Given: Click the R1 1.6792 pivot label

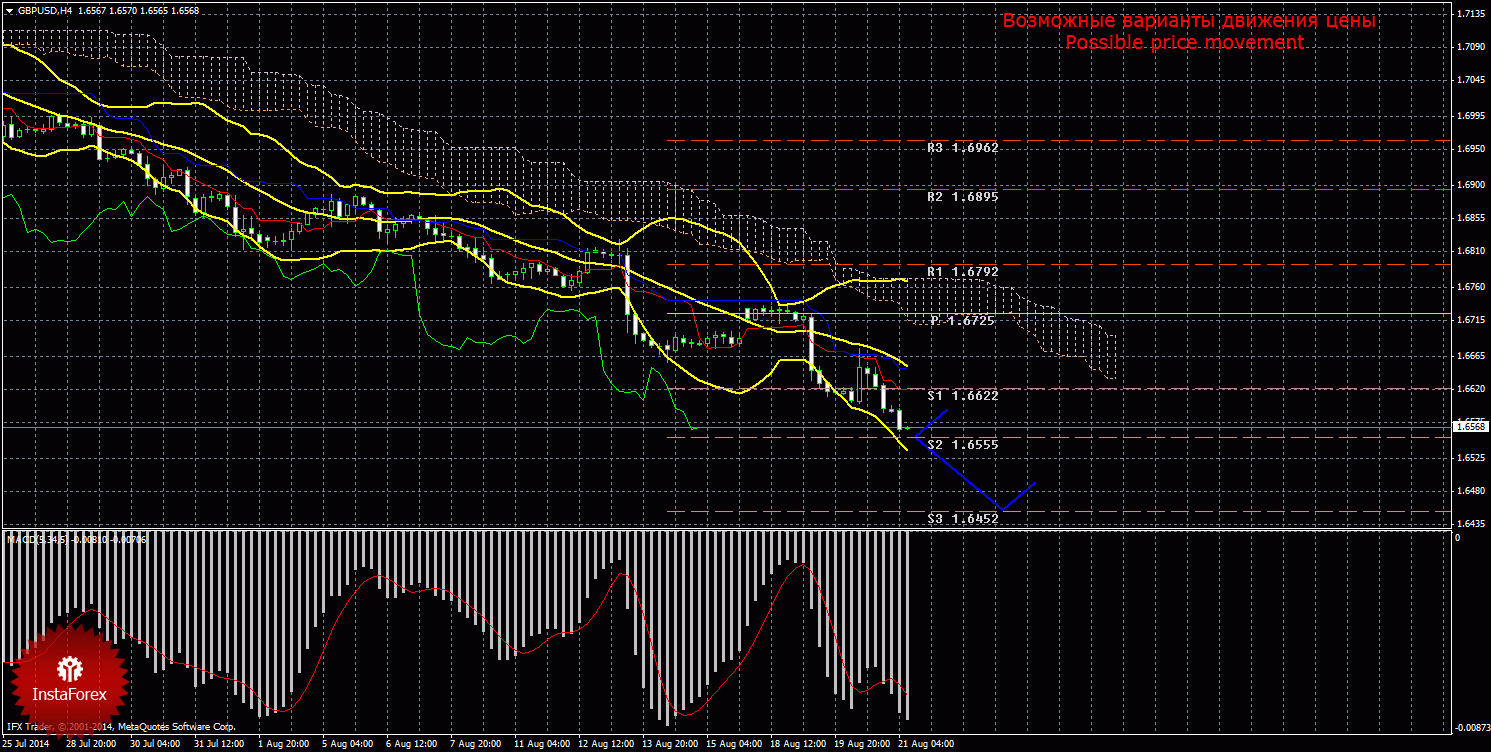Looking at the screenshot, I should tap(962, 271).
